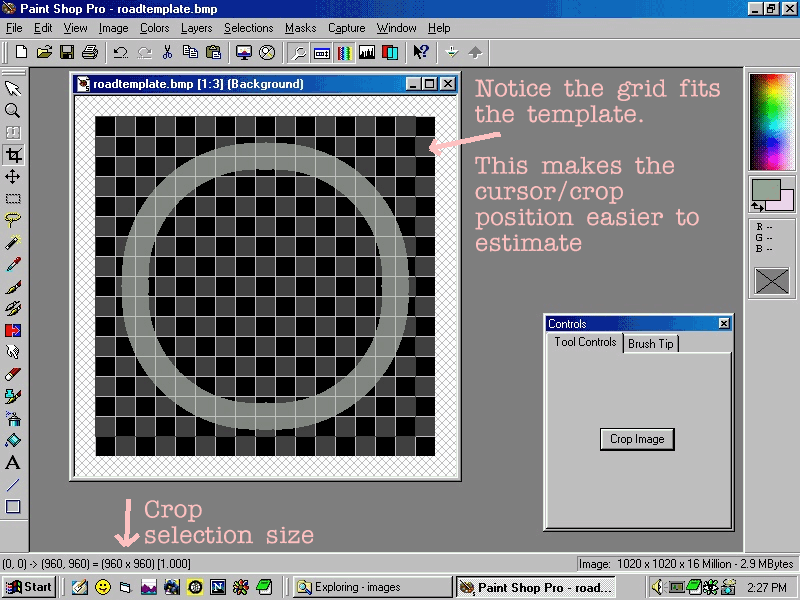Select the Flood Fill bucket tool

pos(13,441)
